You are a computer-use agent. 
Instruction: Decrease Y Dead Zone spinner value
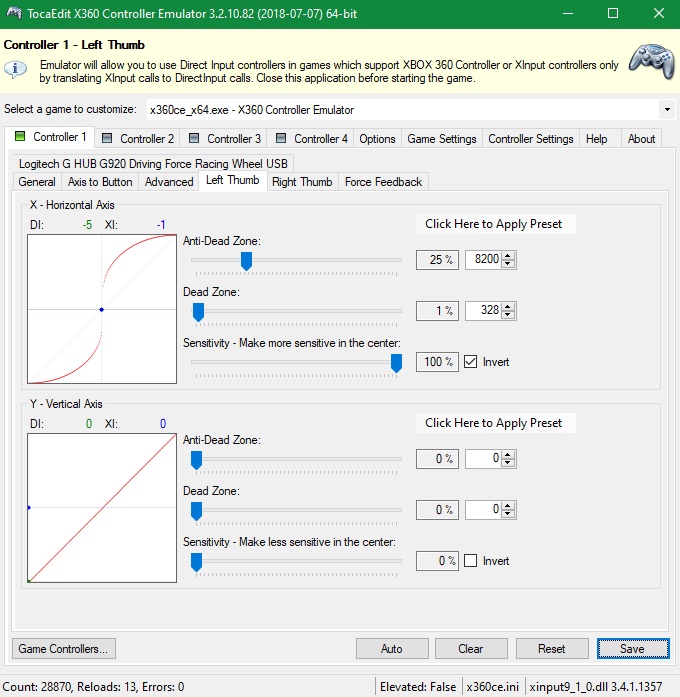(508, 514)
